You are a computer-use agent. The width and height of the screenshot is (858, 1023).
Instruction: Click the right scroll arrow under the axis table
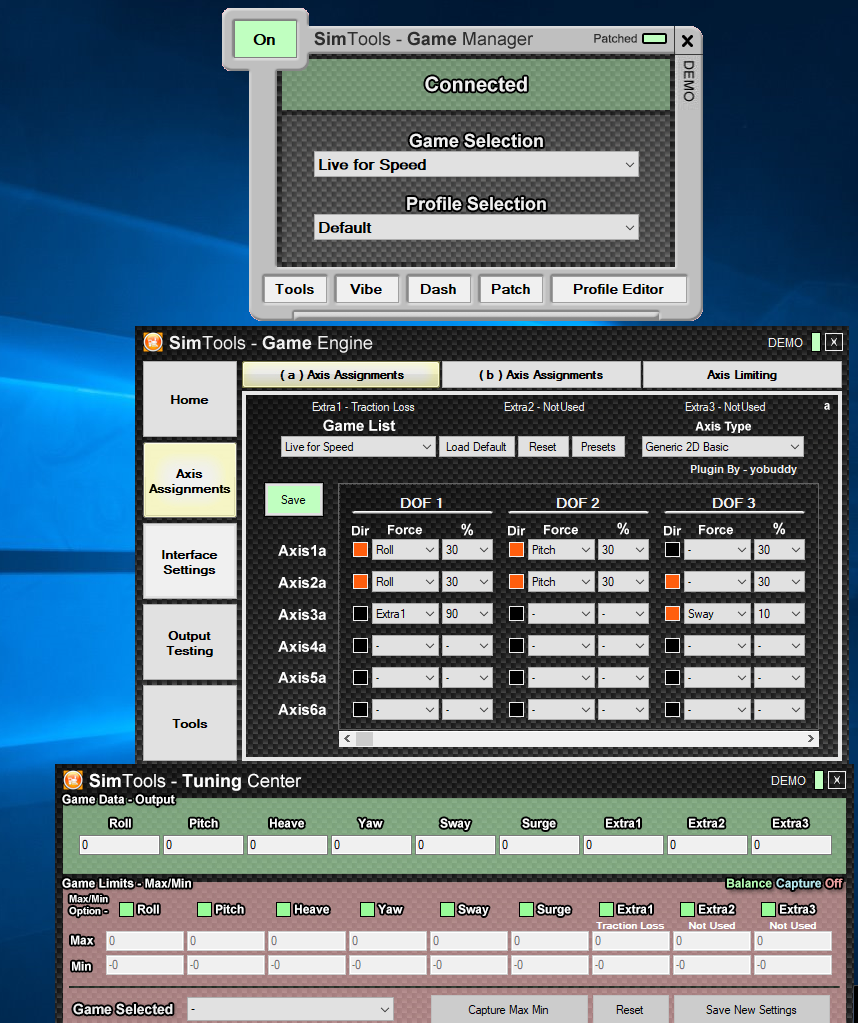pos(811,739)
